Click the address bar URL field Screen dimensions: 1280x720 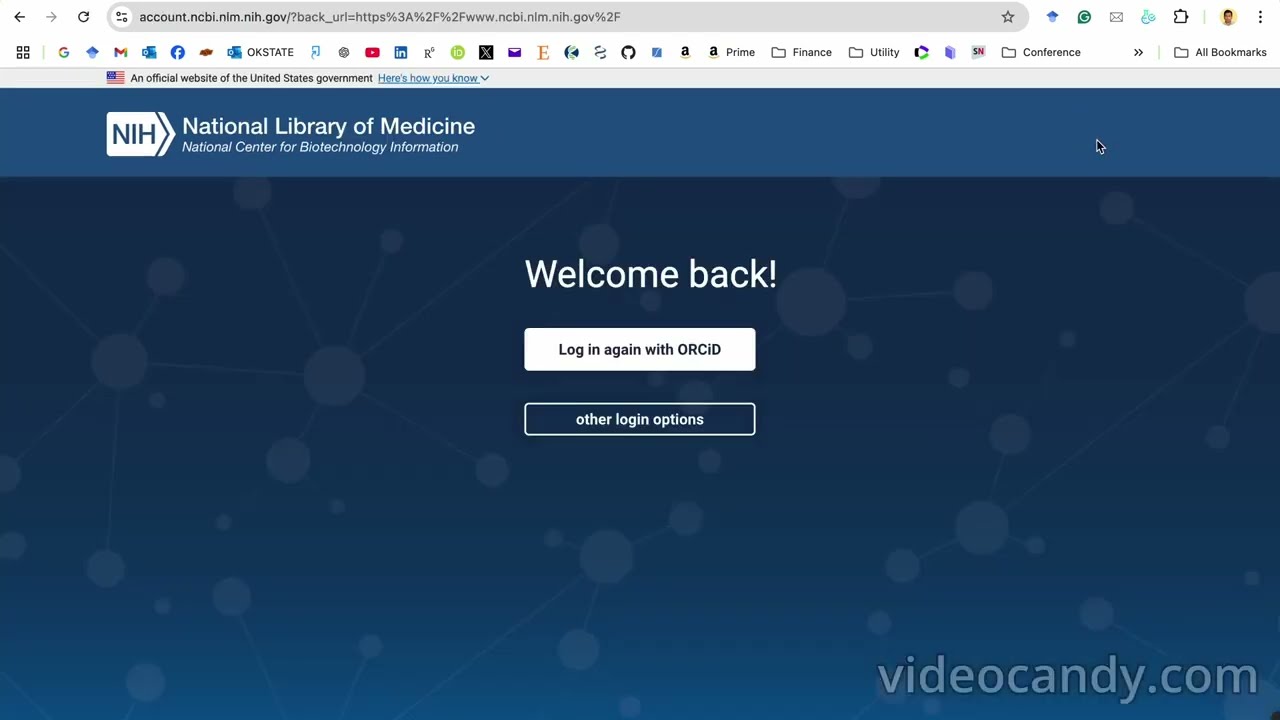[565, 17]
